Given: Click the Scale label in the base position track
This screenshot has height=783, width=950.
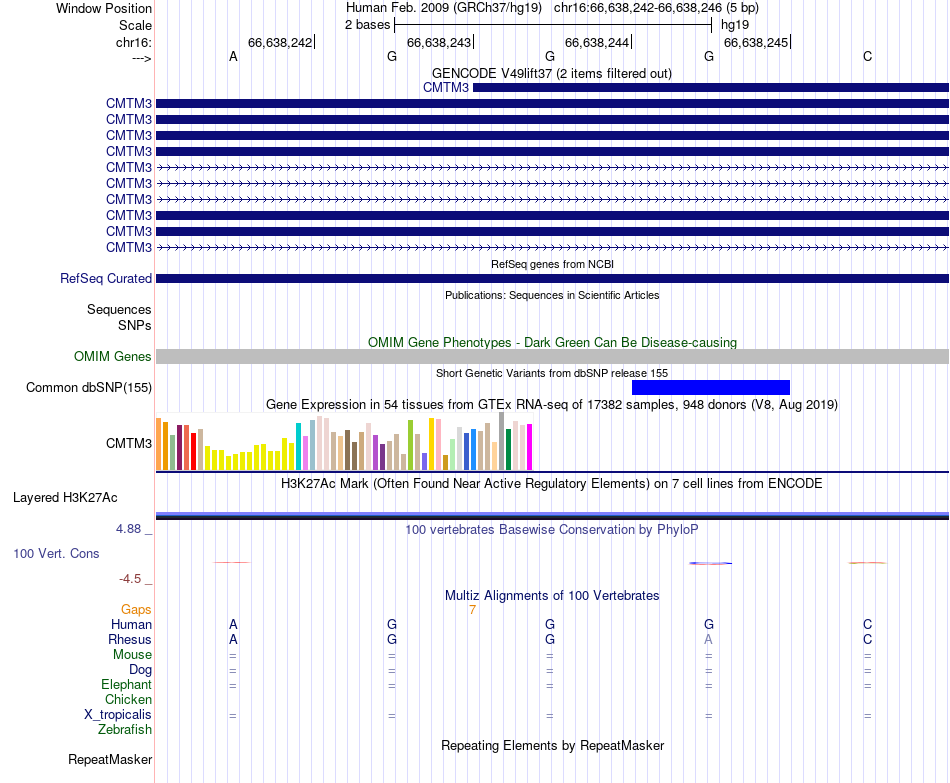Looking at the screenshot, I should coord(135,25).
